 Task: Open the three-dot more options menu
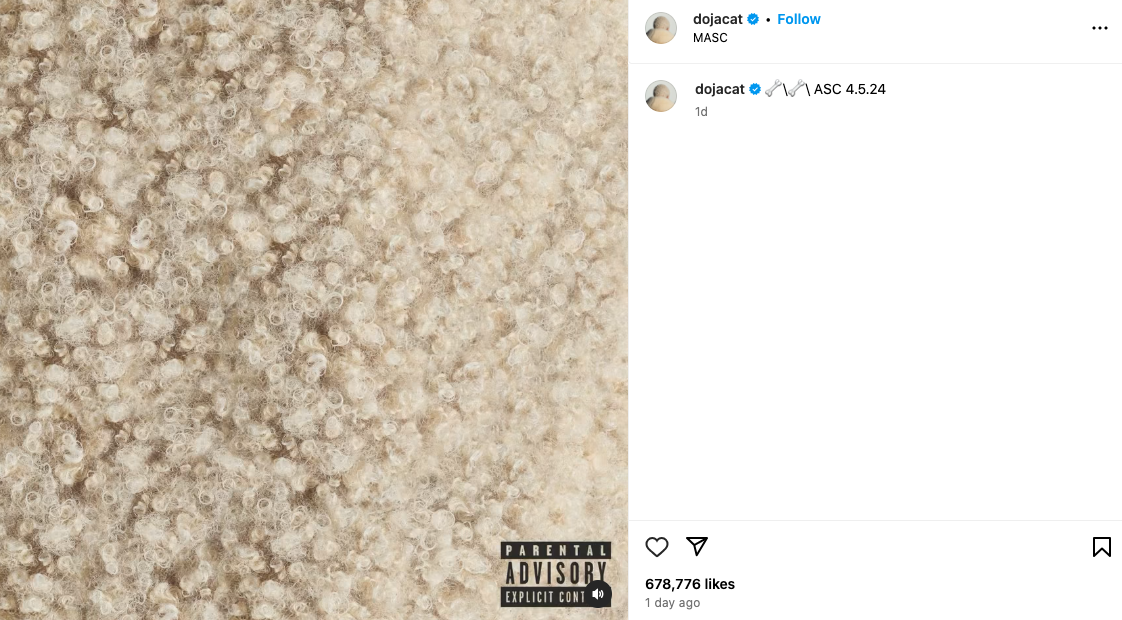pyautogui.click(x=1100, y=28)
